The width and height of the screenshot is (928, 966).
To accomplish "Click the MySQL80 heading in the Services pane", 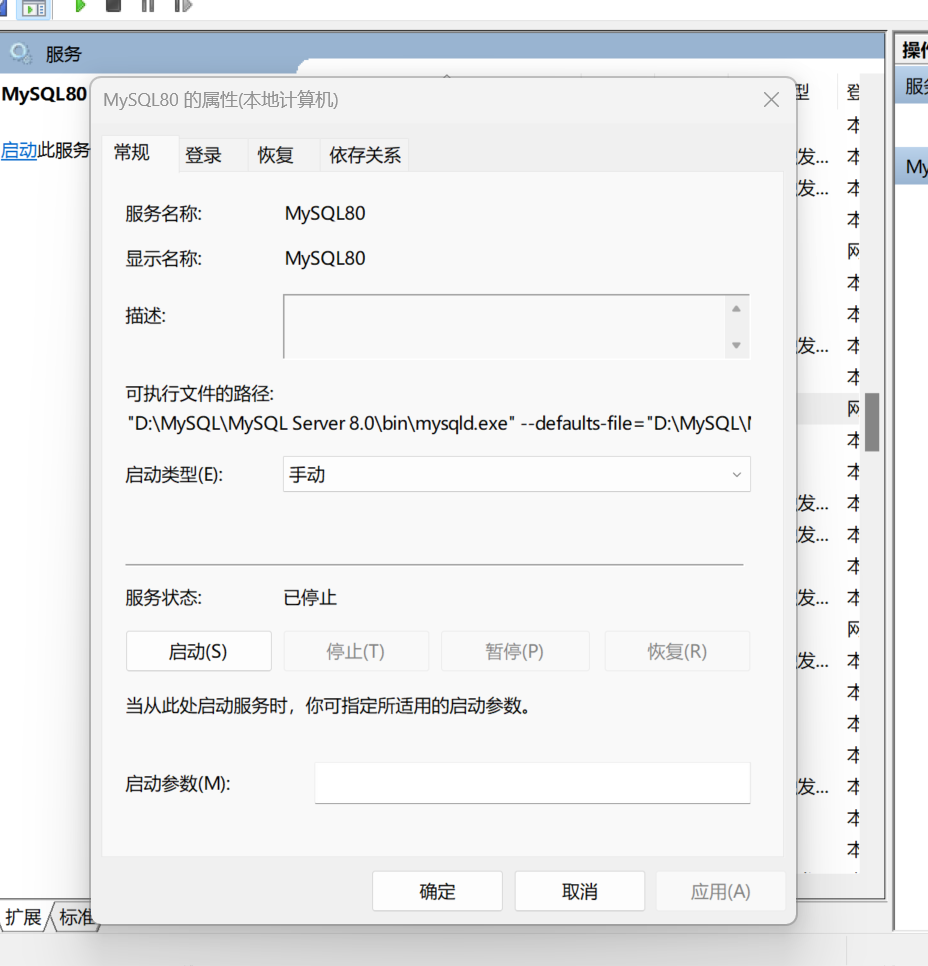I will (44, 94).
